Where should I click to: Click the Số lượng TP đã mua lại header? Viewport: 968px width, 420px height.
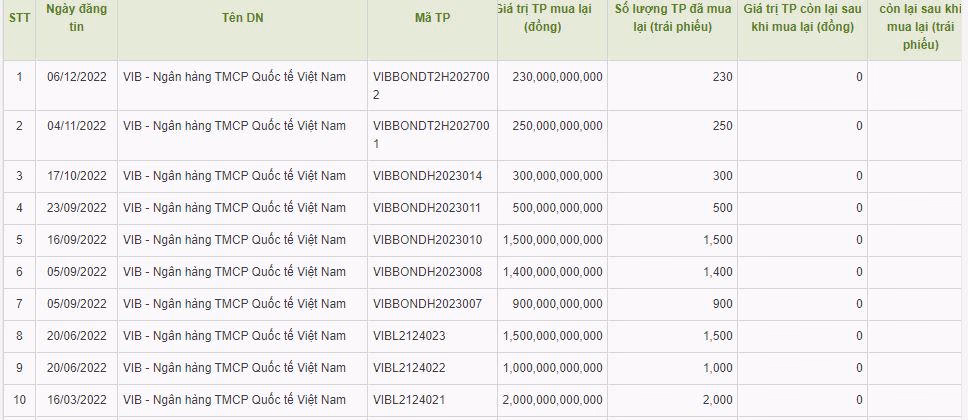click(x=673, y=18)
